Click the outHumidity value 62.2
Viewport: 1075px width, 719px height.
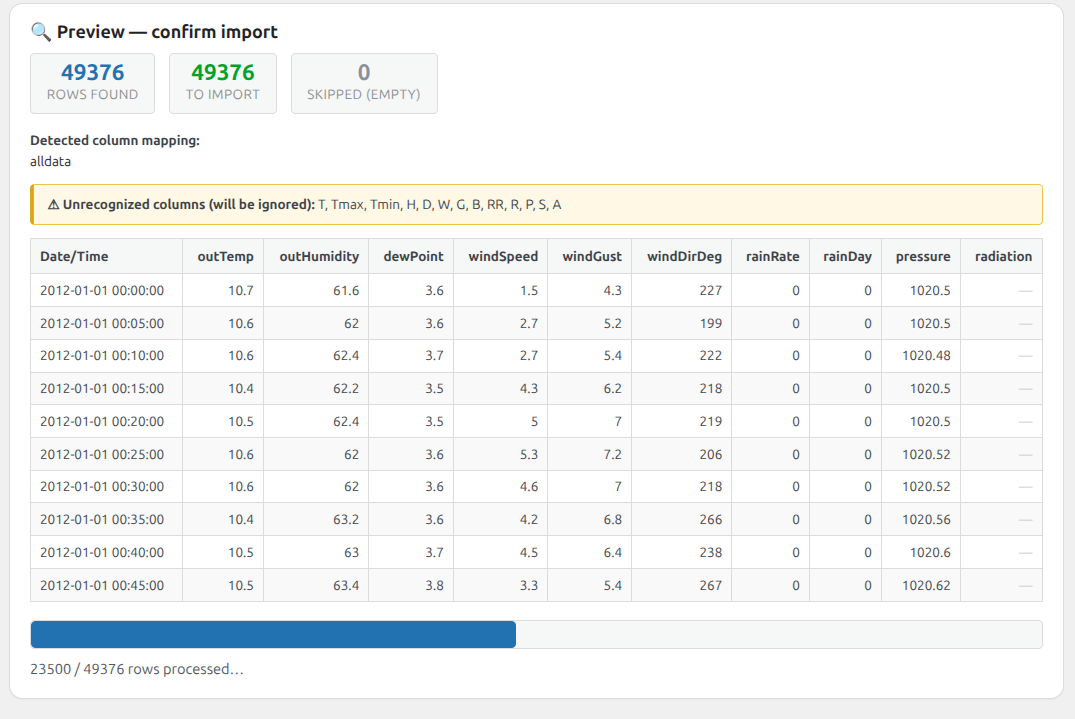tap(346, 389)
